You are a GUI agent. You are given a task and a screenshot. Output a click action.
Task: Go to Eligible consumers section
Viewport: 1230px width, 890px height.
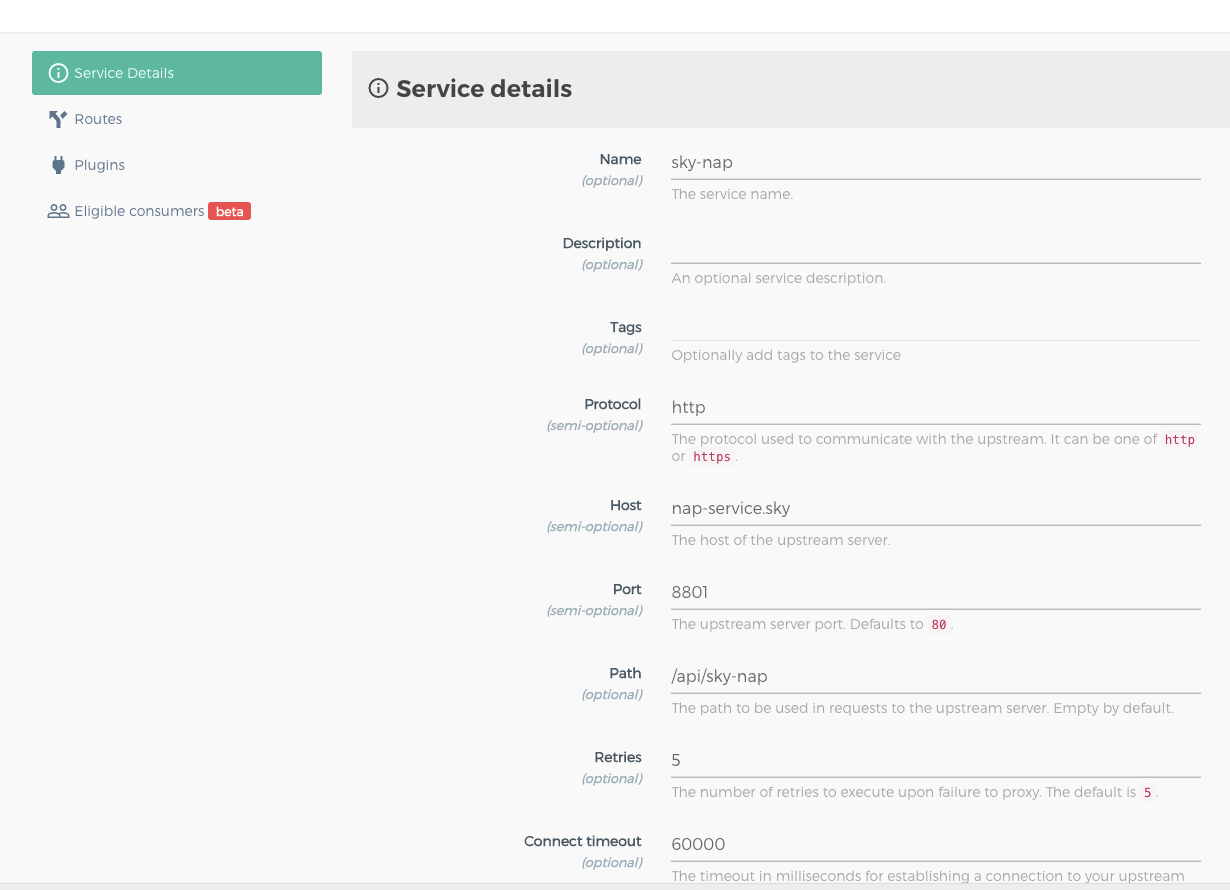click(139, 211)
